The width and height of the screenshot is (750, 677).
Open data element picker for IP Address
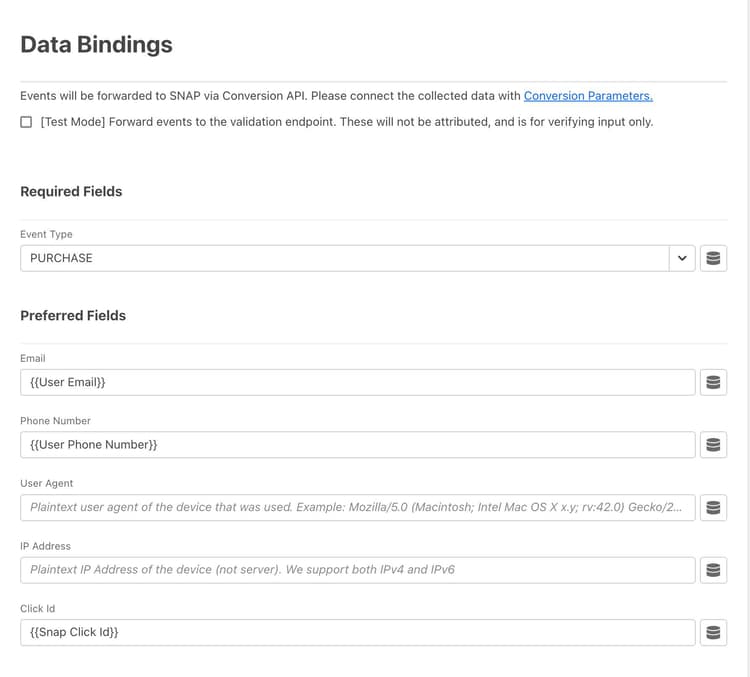(713, 570)
